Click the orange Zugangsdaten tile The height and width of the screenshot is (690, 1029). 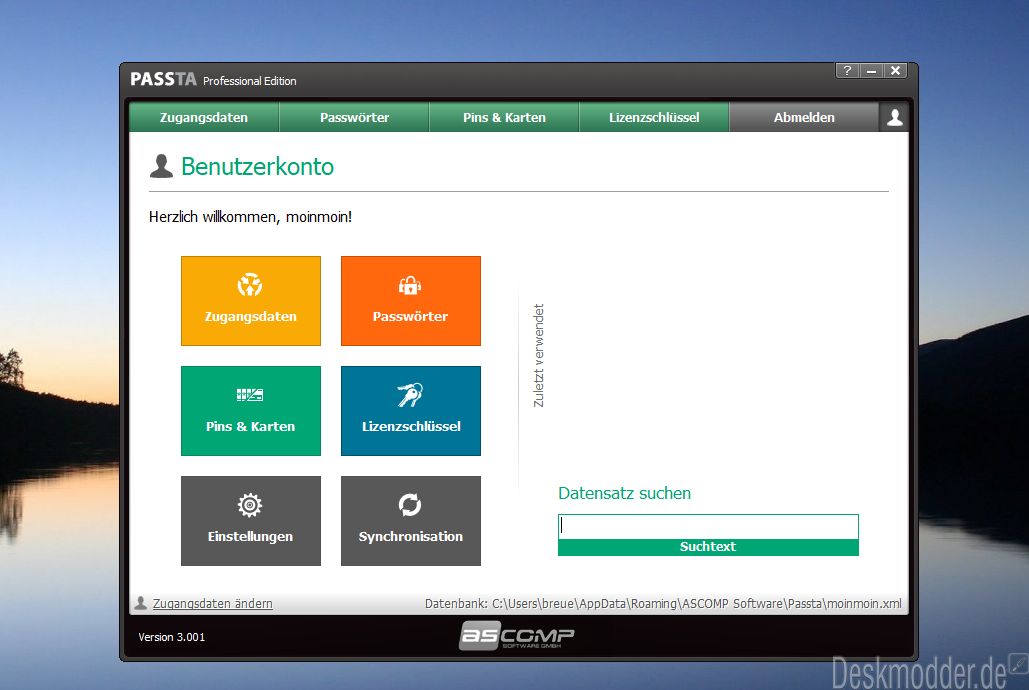point(251,301)
